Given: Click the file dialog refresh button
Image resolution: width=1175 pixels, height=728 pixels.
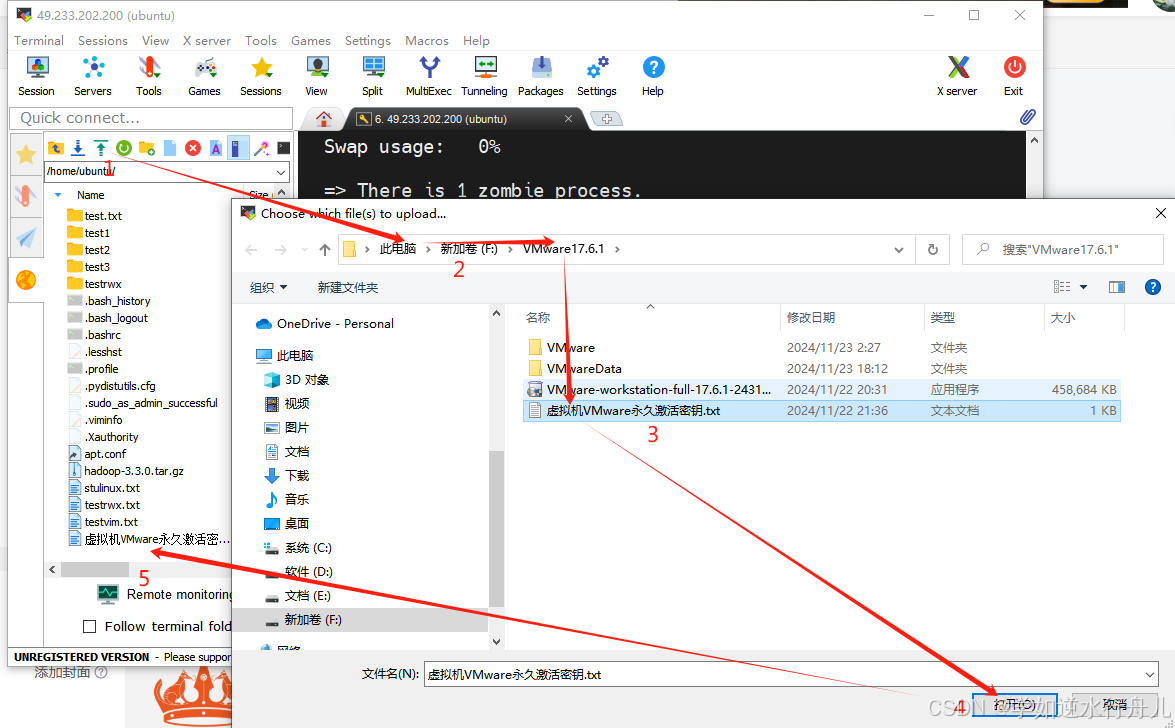Looking at the screenshot, I should pyautogui.click(x=933, y=250).
